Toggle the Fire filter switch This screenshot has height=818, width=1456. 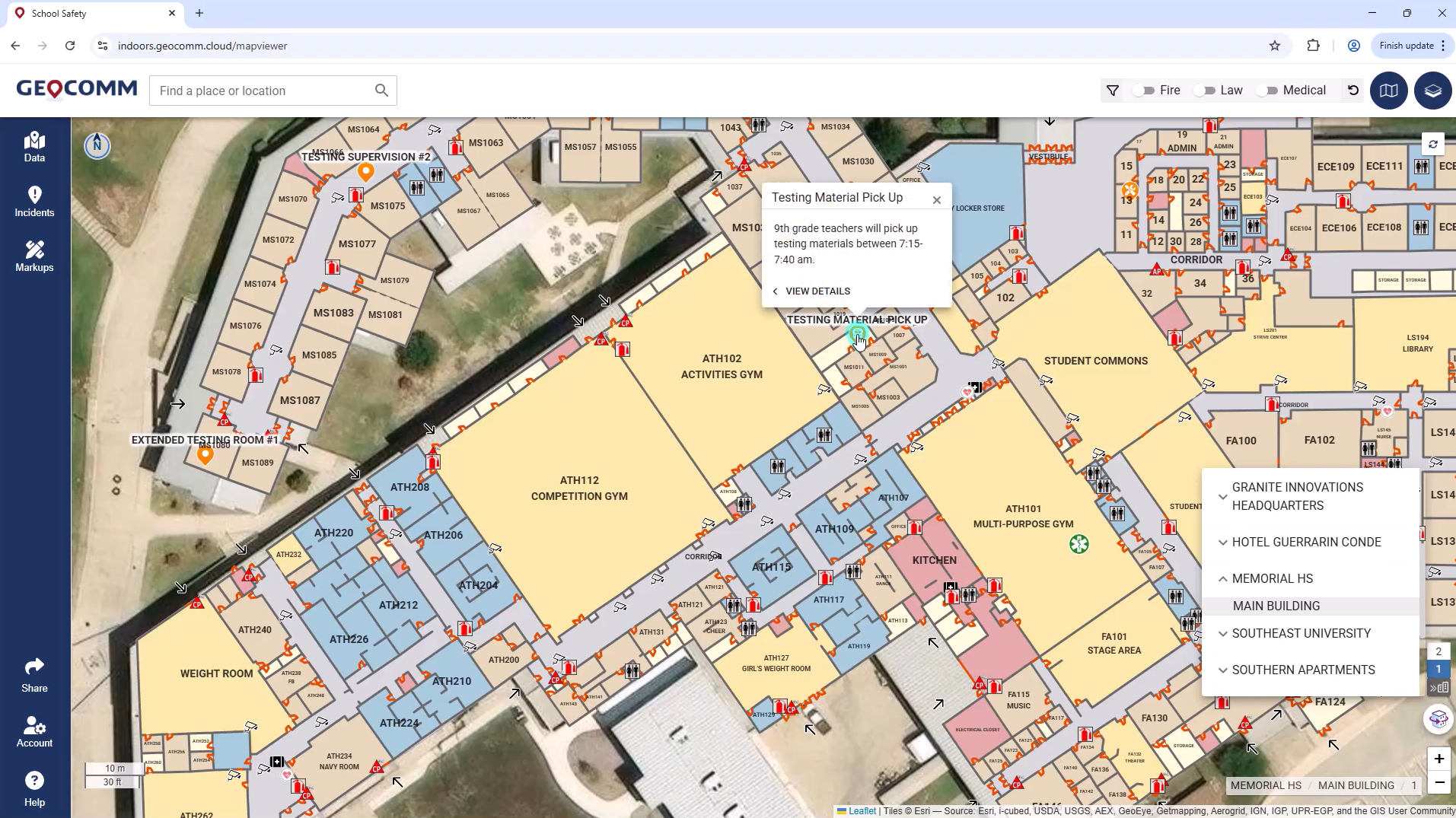[1144, 91]
